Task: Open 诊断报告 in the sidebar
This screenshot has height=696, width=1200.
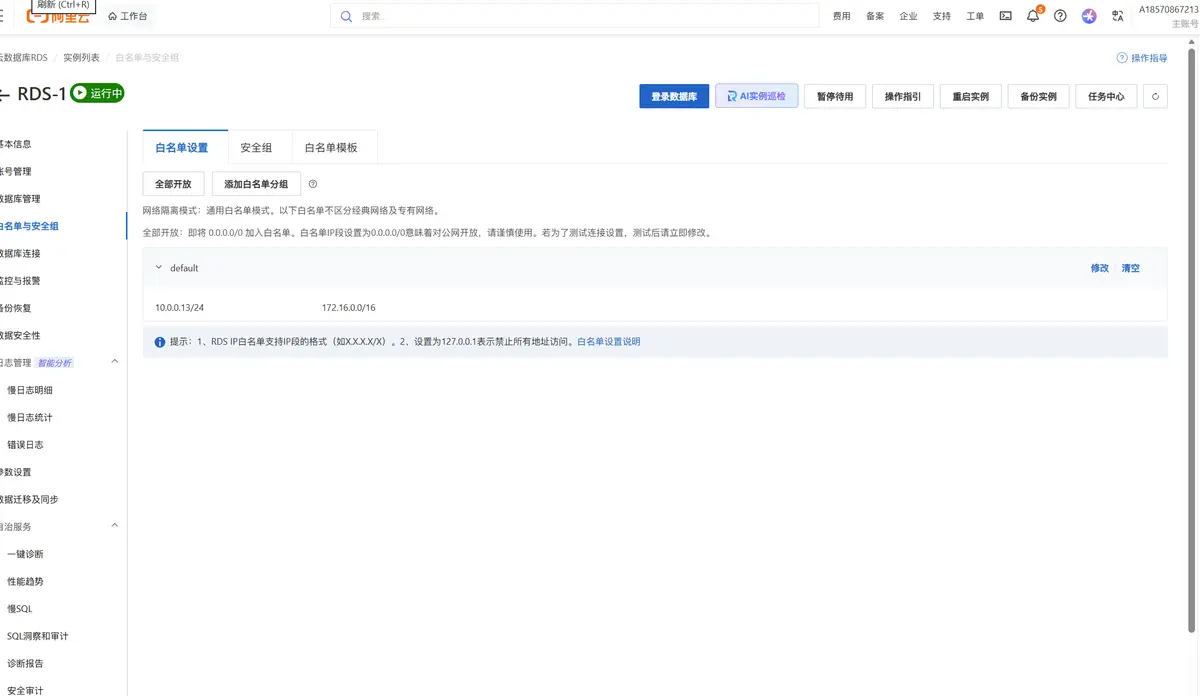Action: (x=25, y=663)
